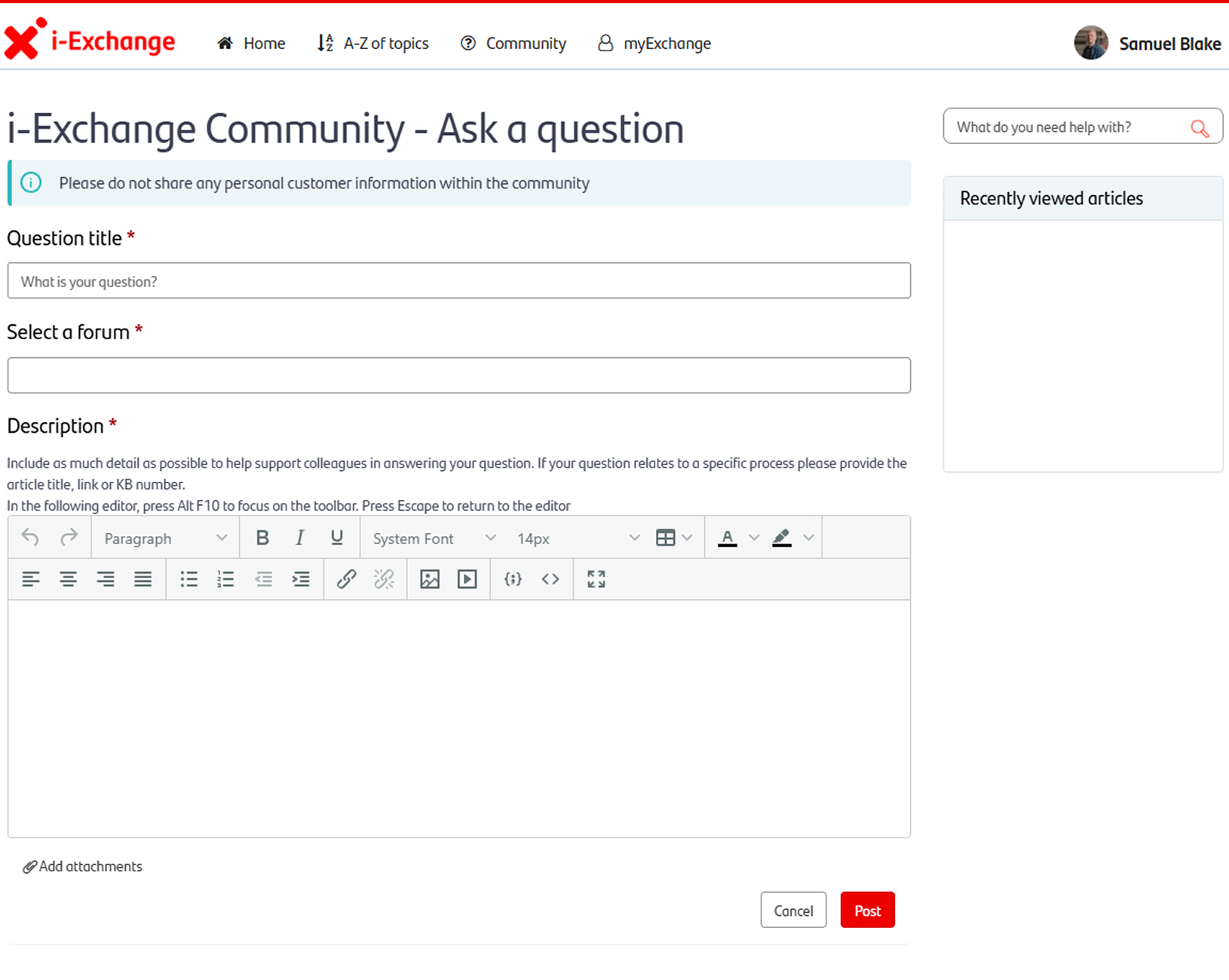The image size is (1229, 980).
Task: Apply the background highlight color
Action: tap(782, 537)
